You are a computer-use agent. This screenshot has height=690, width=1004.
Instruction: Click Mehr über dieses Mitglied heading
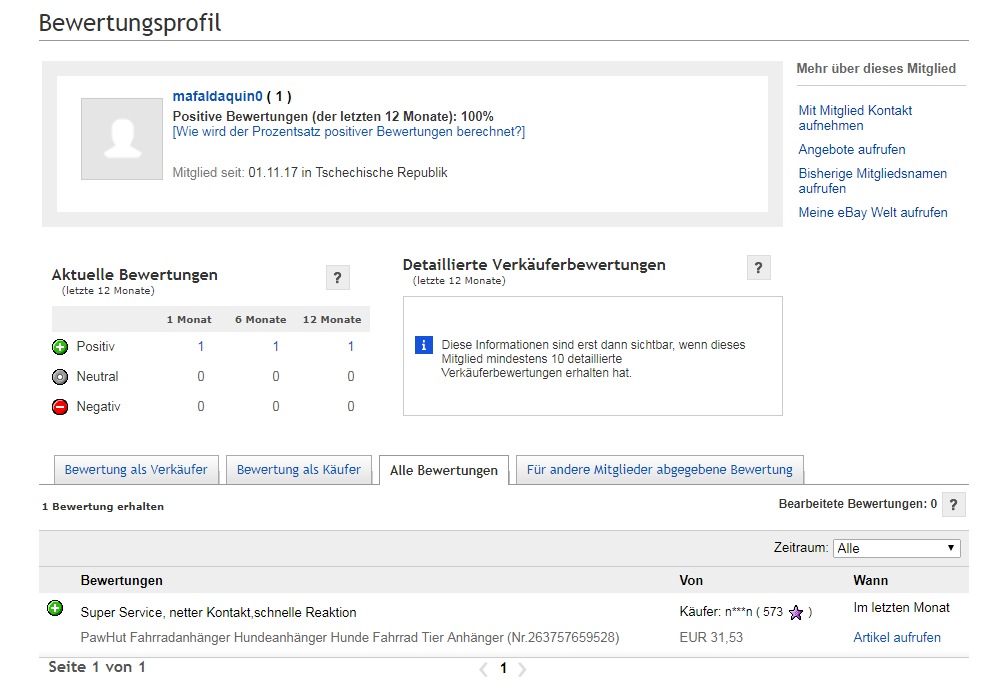[876, 68]
